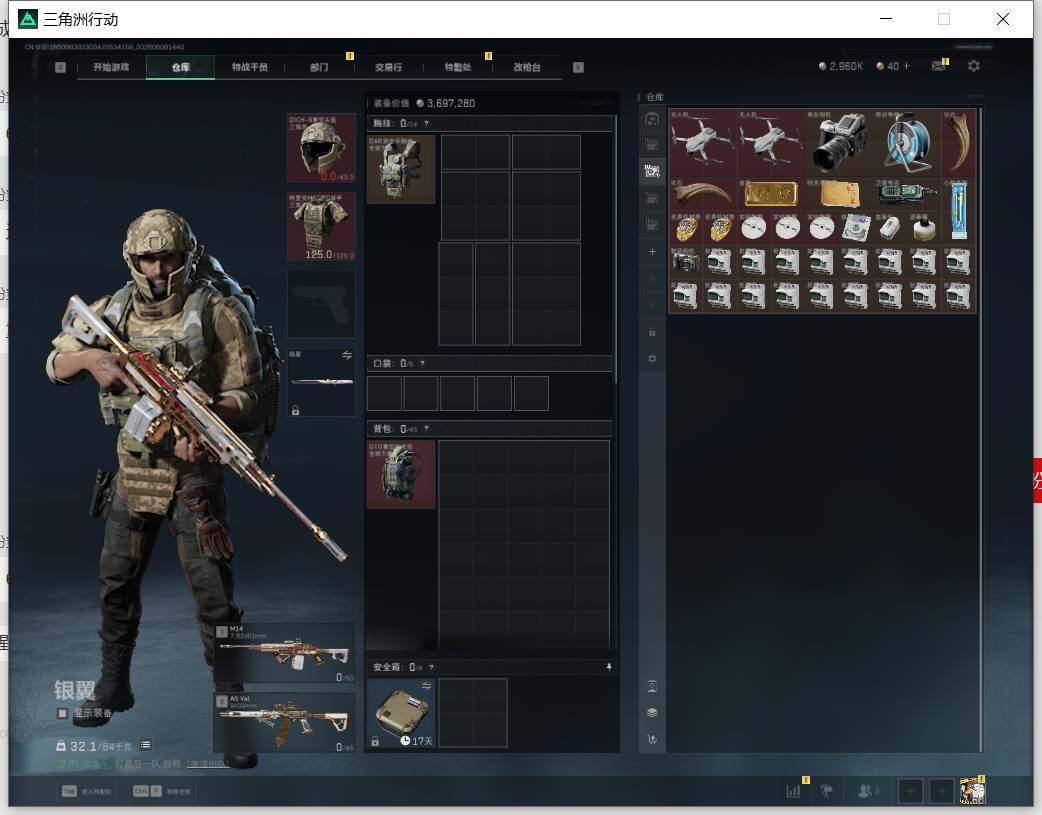
Task: Open the stash settings gear in sidebar
Action: click(x=653, y=359)
